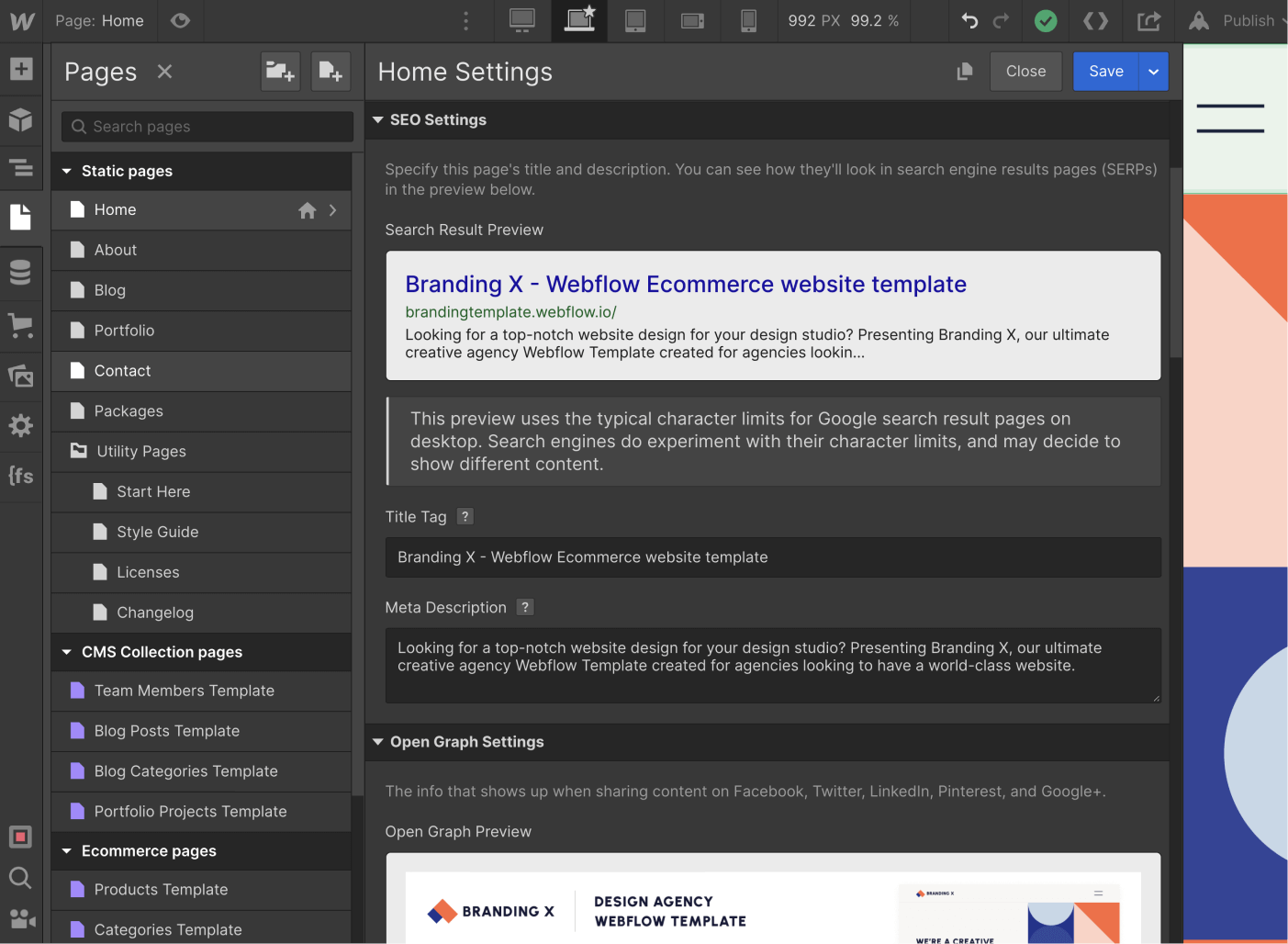Screen dimensions: 1288x944
Task: Open the audit panel icon
Action: 20,837
